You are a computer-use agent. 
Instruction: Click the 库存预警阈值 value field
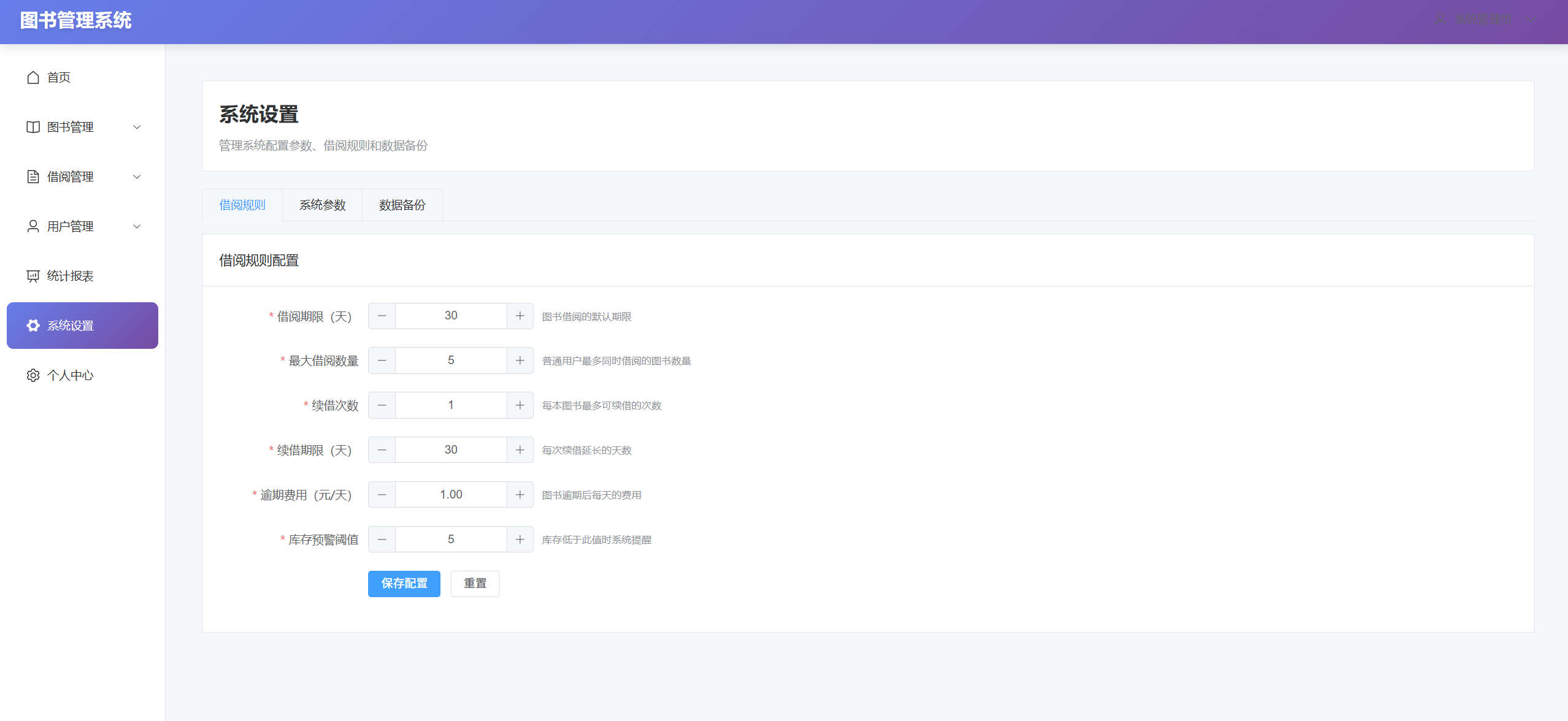click(451, 540)
